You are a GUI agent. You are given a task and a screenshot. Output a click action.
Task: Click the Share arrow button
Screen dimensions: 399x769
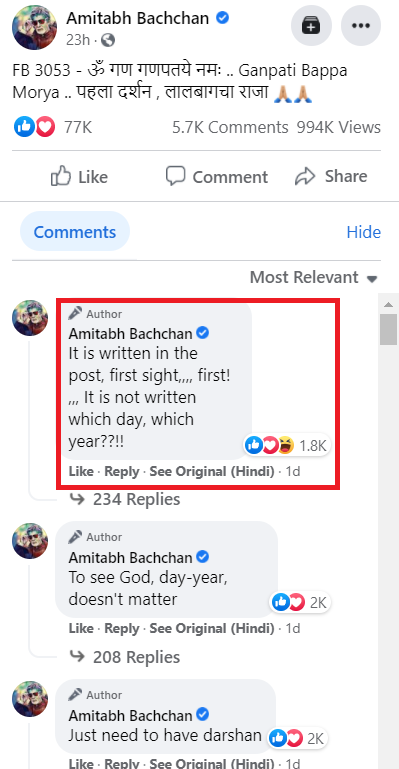tap(331, 177)
